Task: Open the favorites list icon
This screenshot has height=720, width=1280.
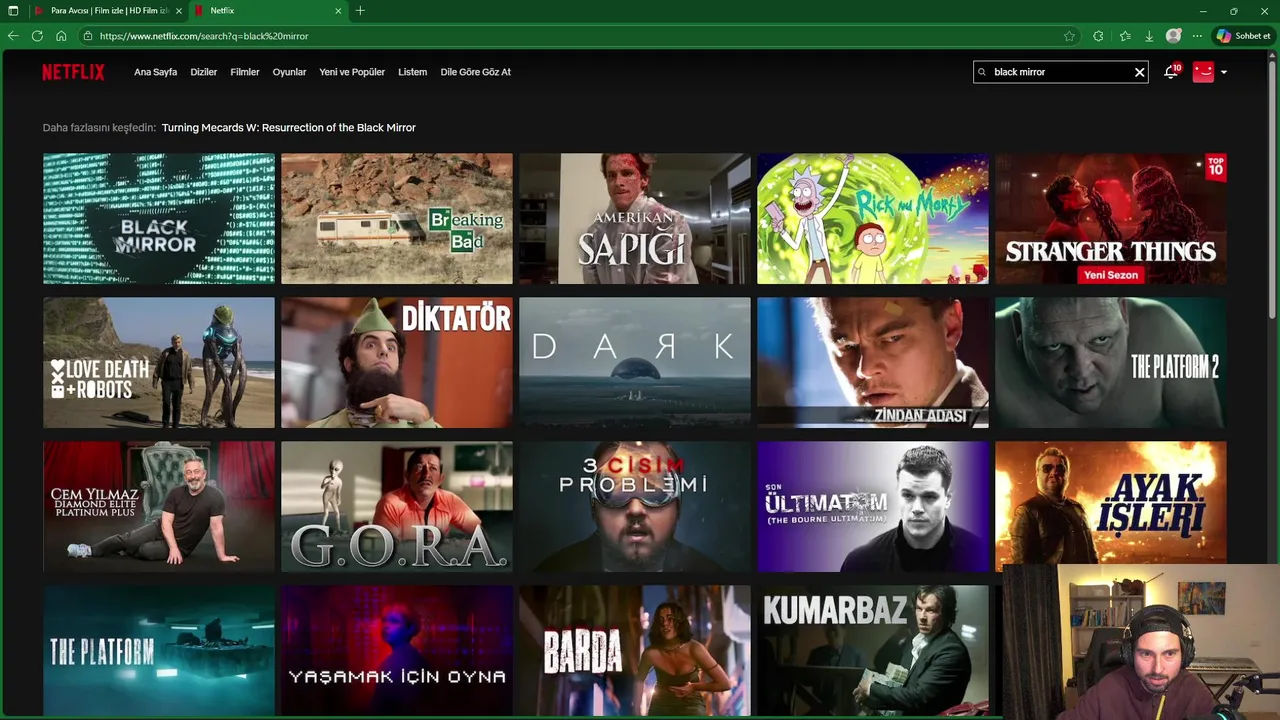Action: [x=1125, y=36]
